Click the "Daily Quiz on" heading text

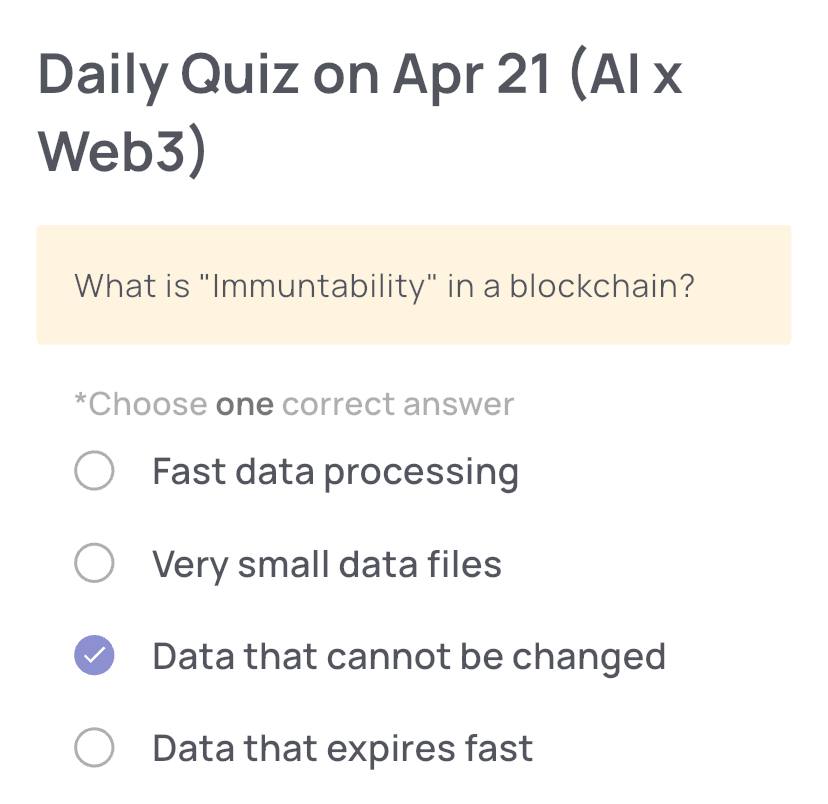[208, 77]
